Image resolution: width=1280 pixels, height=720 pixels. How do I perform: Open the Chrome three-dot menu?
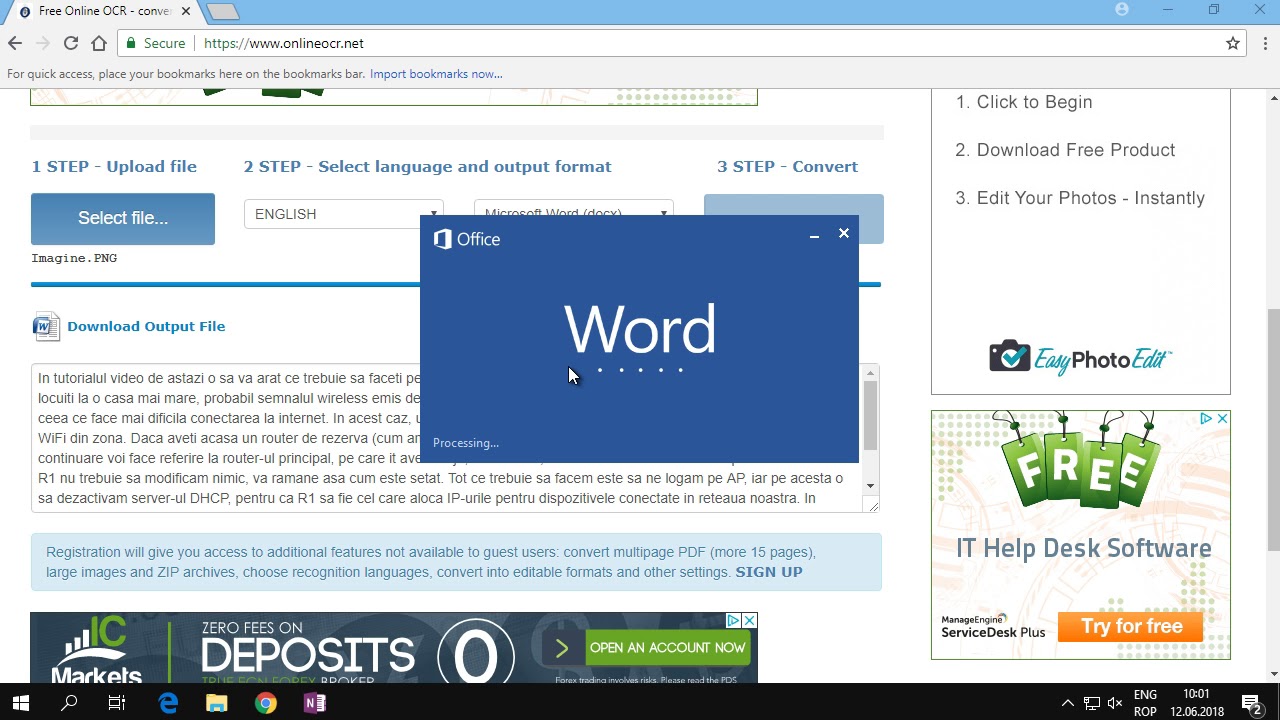click(1266, 43)
